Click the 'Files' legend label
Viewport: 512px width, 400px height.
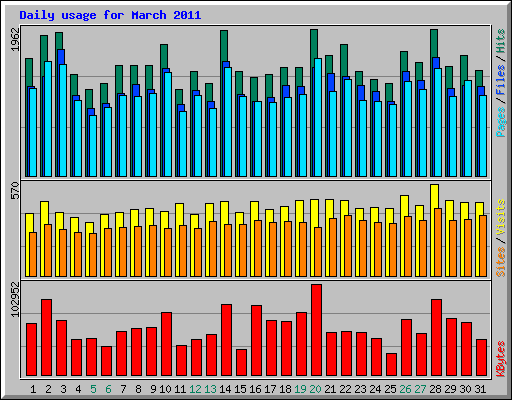[x=501, y=80]
